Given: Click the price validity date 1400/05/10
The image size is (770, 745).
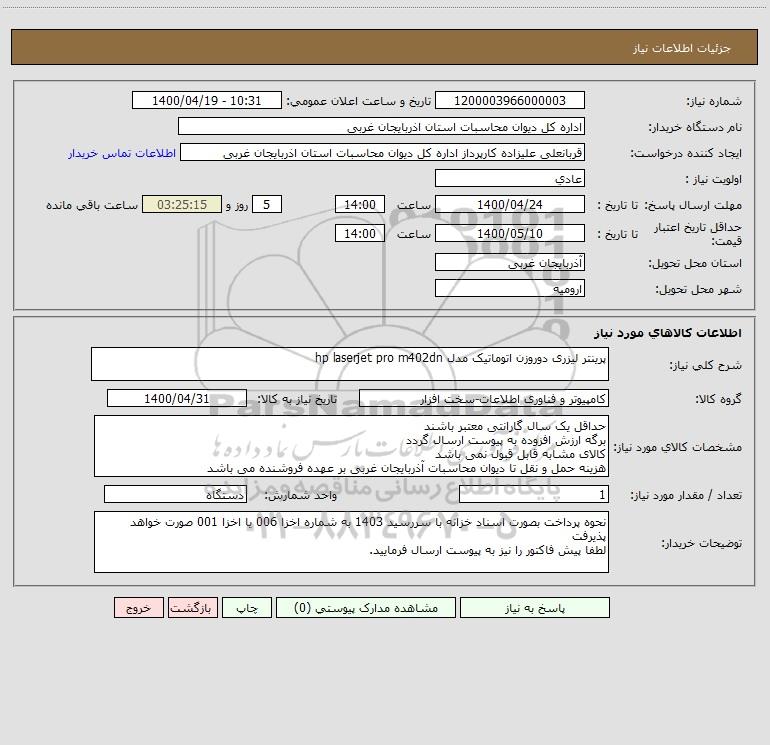Looking at the screenshot, I should (x=510, y=233).
